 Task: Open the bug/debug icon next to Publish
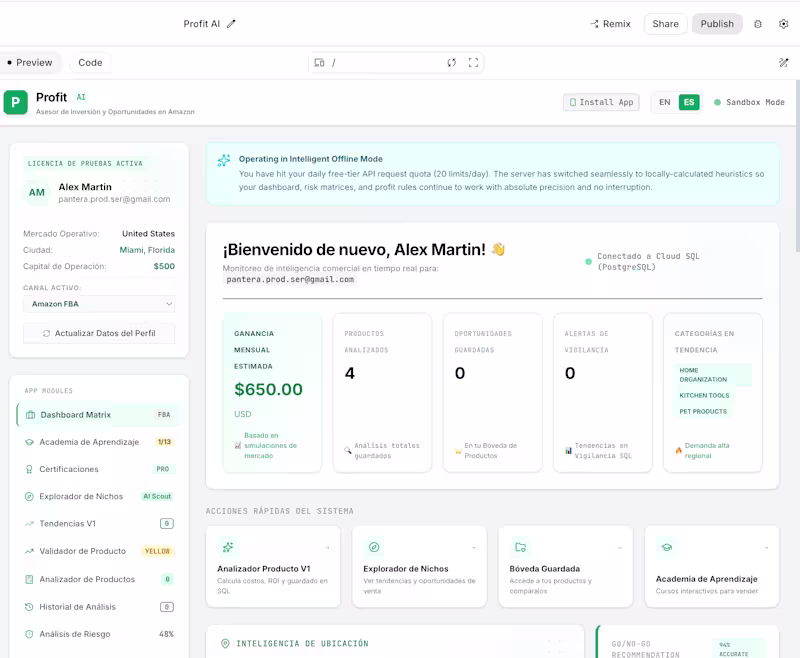(758, 24)
